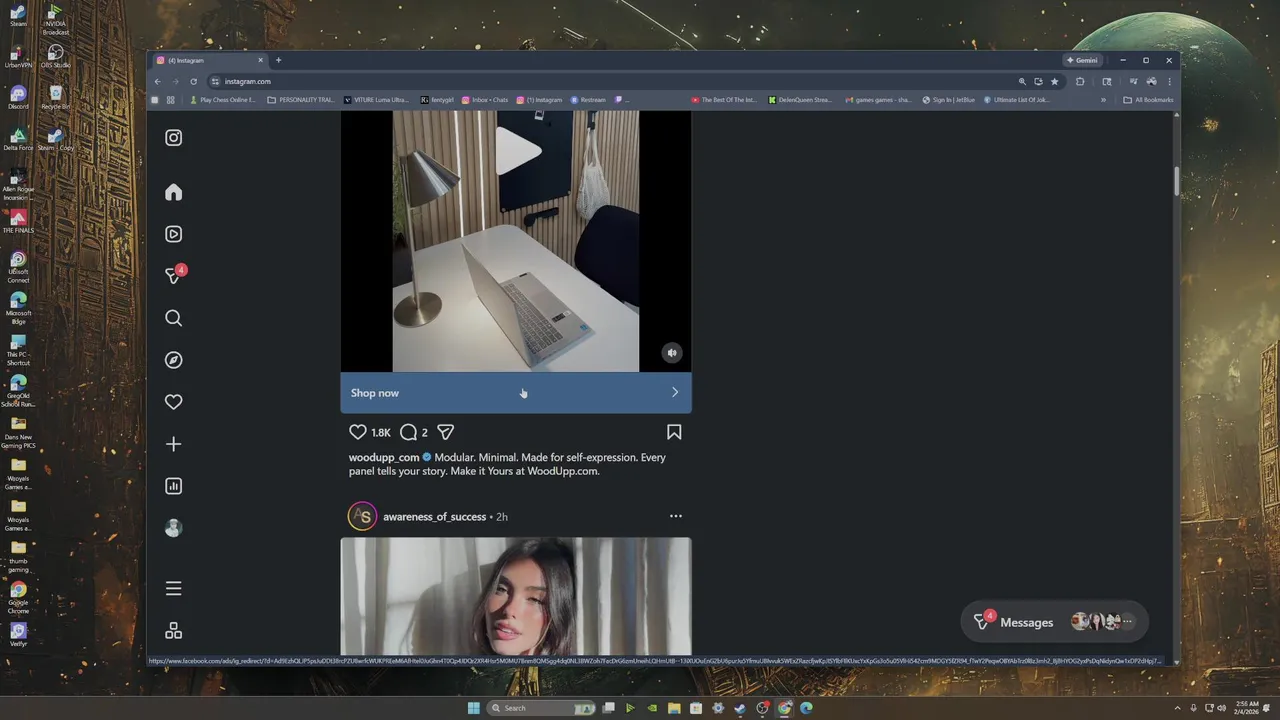Click the Create plus icon in sidebar

[x=173, y=444]
